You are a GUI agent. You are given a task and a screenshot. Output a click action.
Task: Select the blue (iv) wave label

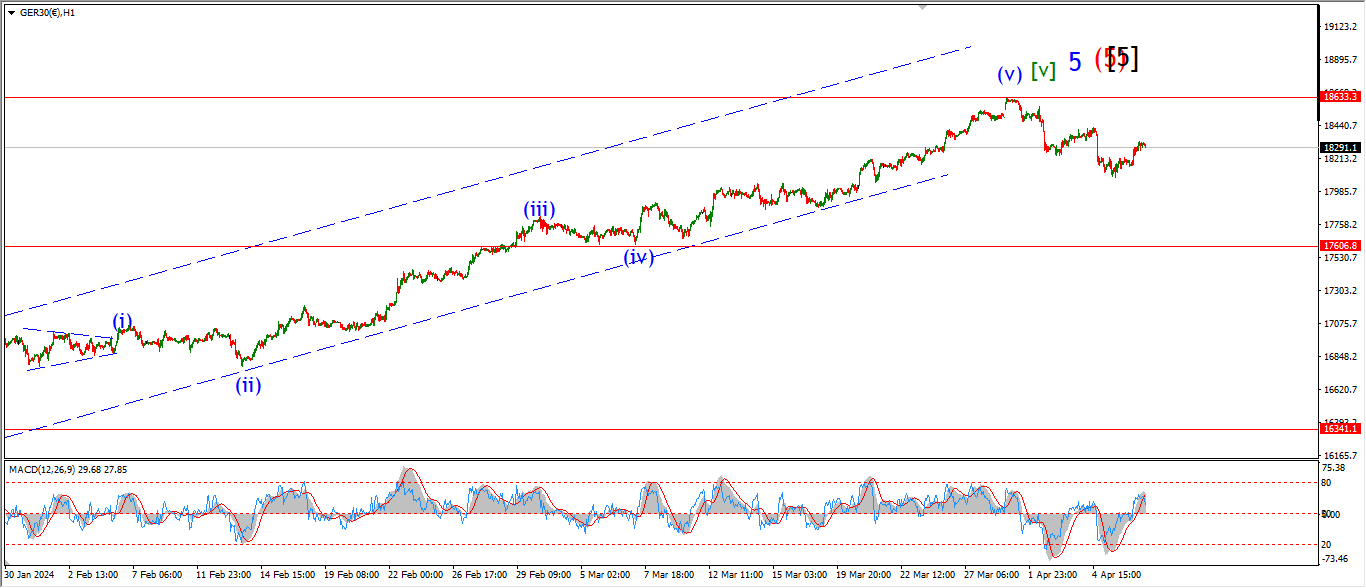(639, 256)
